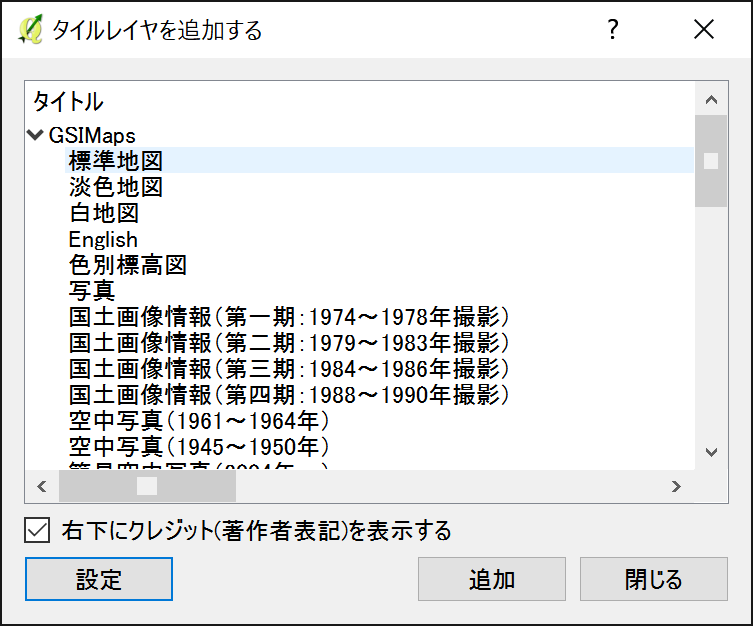
Task: Select 空中写真 (1945～1950年) layer
Action: pyautogui.click(x=199, y=447)
